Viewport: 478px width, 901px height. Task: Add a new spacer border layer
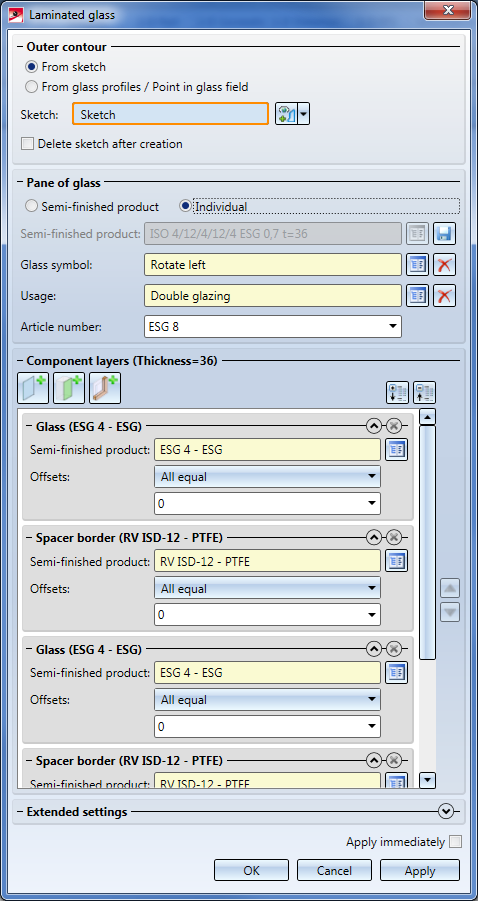tap(105, 388)
